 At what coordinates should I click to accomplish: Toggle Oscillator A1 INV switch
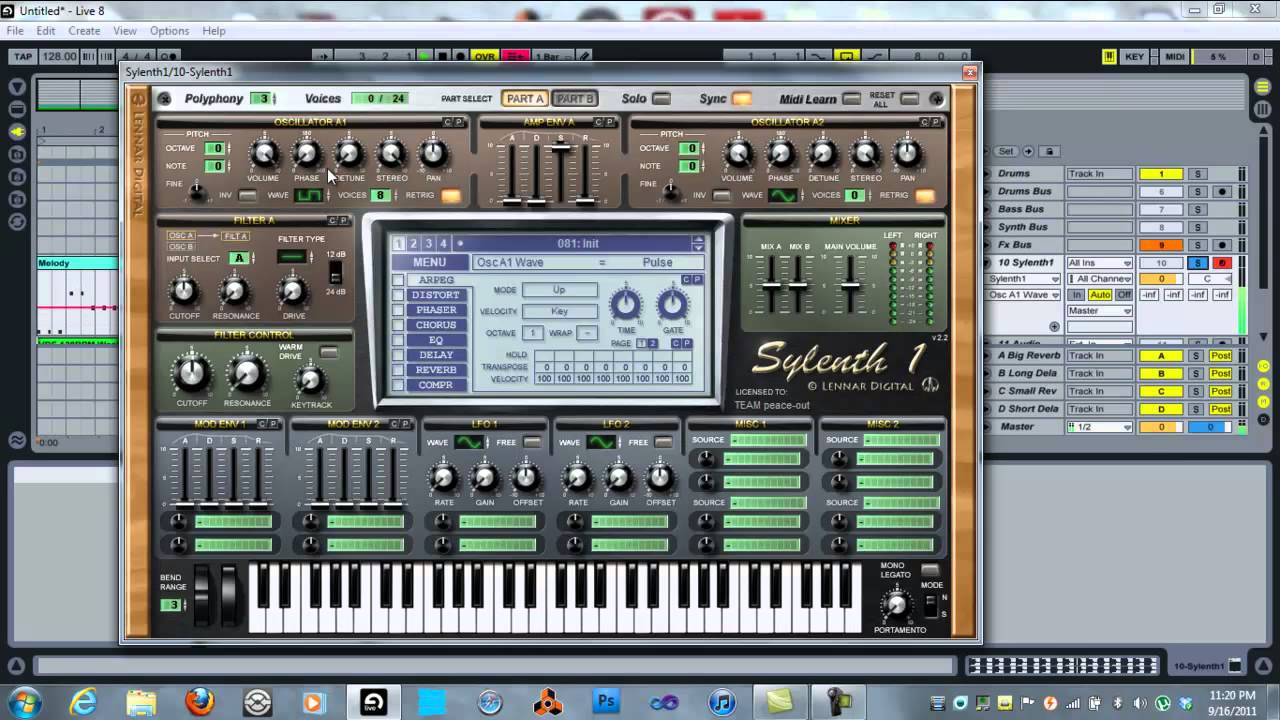tap(247, 195)
